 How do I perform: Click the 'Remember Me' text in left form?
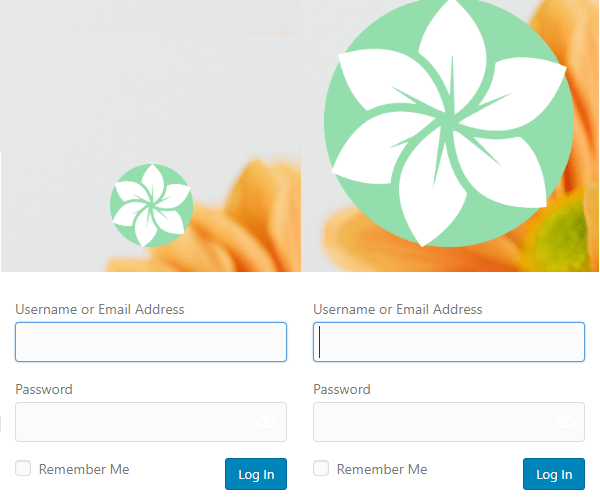click(x=84, y=469)
